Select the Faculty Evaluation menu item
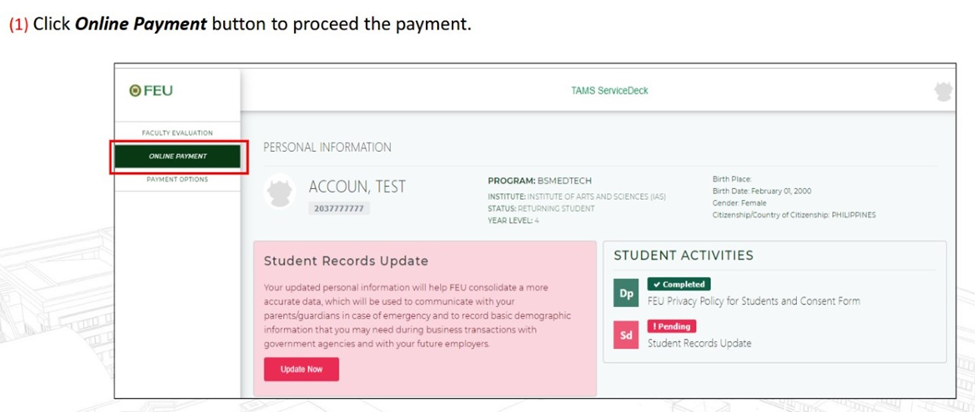 [x=177, y=133]
